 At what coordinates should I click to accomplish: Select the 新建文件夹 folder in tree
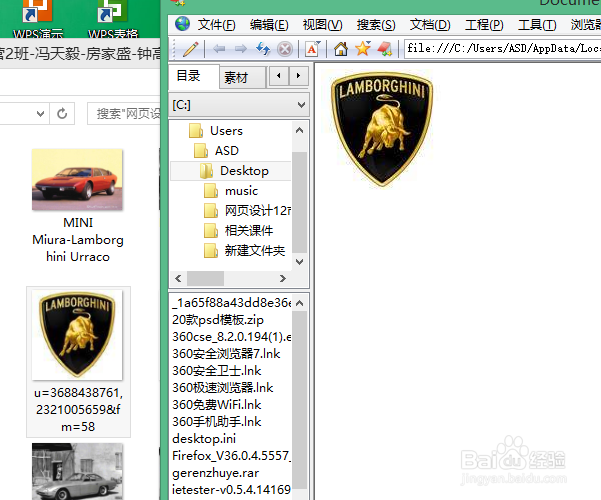(245, 250)
